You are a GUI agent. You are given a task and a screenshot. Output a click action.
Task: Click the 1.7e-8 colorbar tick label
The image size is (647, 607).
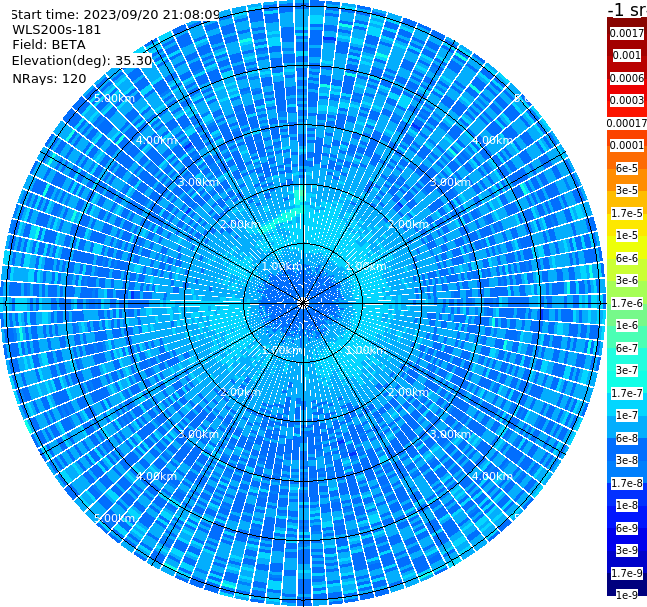(627, 483)
